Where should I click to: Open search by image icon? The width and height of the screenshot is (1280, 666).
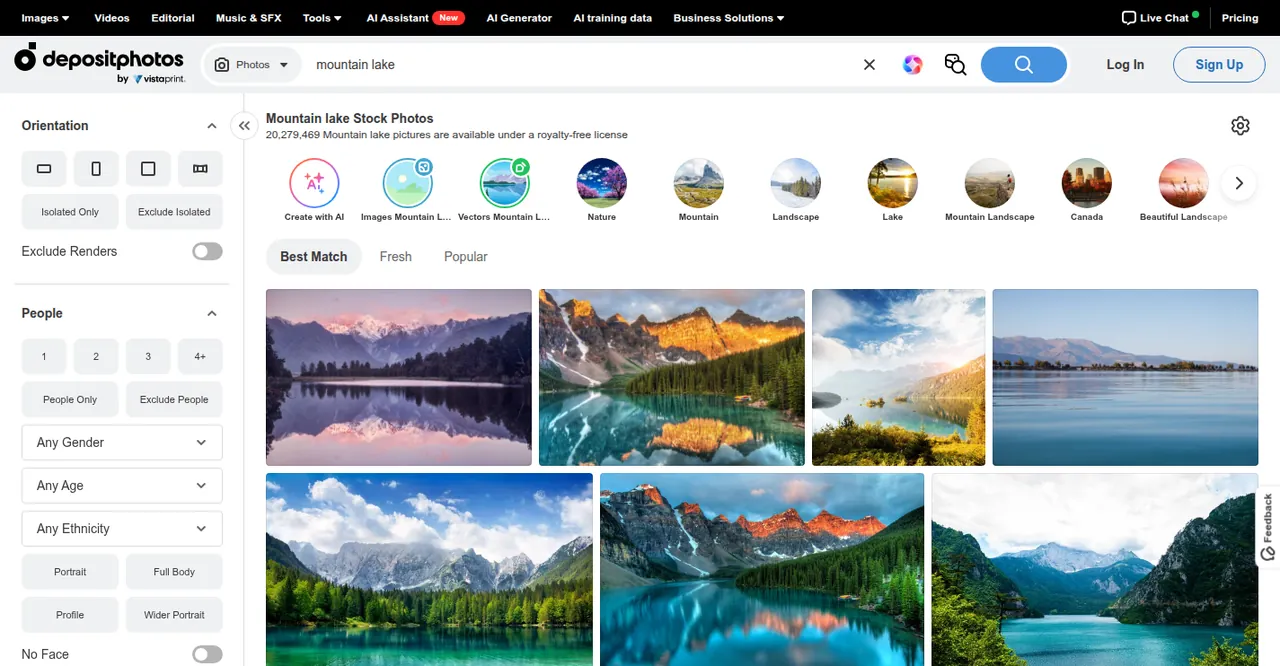[x=955, y=64]
